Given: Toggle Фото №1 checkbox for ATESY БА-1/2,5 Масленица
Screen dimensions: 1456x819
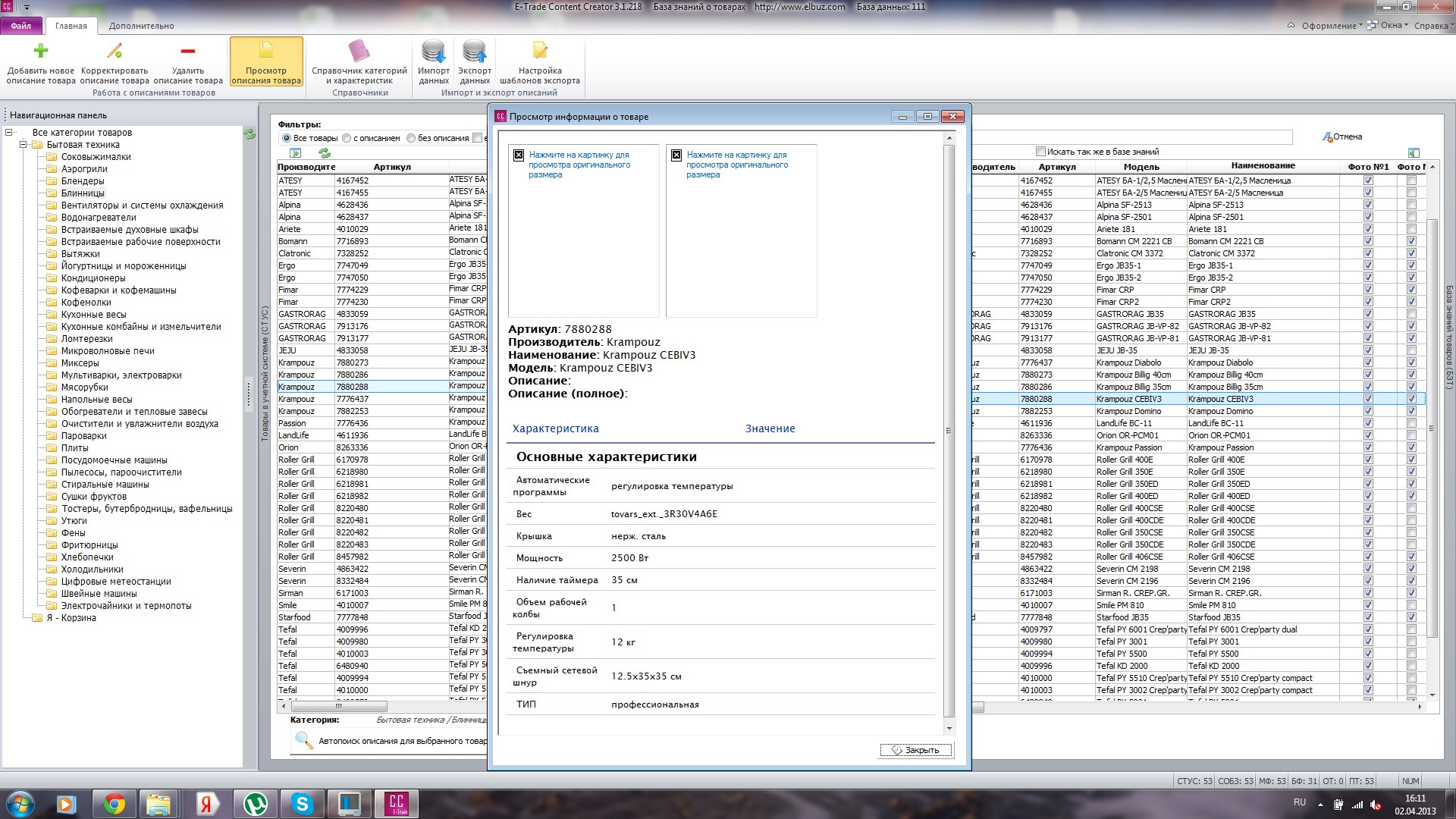Looking at the screenshot, I should click(1369, 180).
